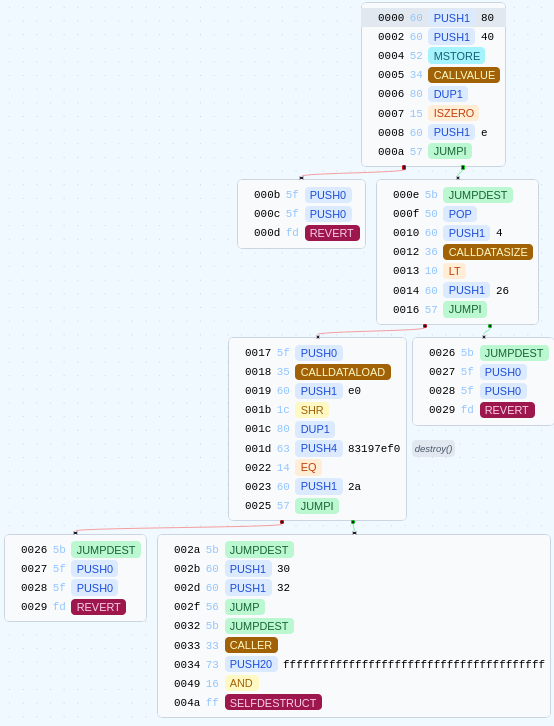
Task: Select the JUMP opcode at 002f
Action: click(244, 607)
